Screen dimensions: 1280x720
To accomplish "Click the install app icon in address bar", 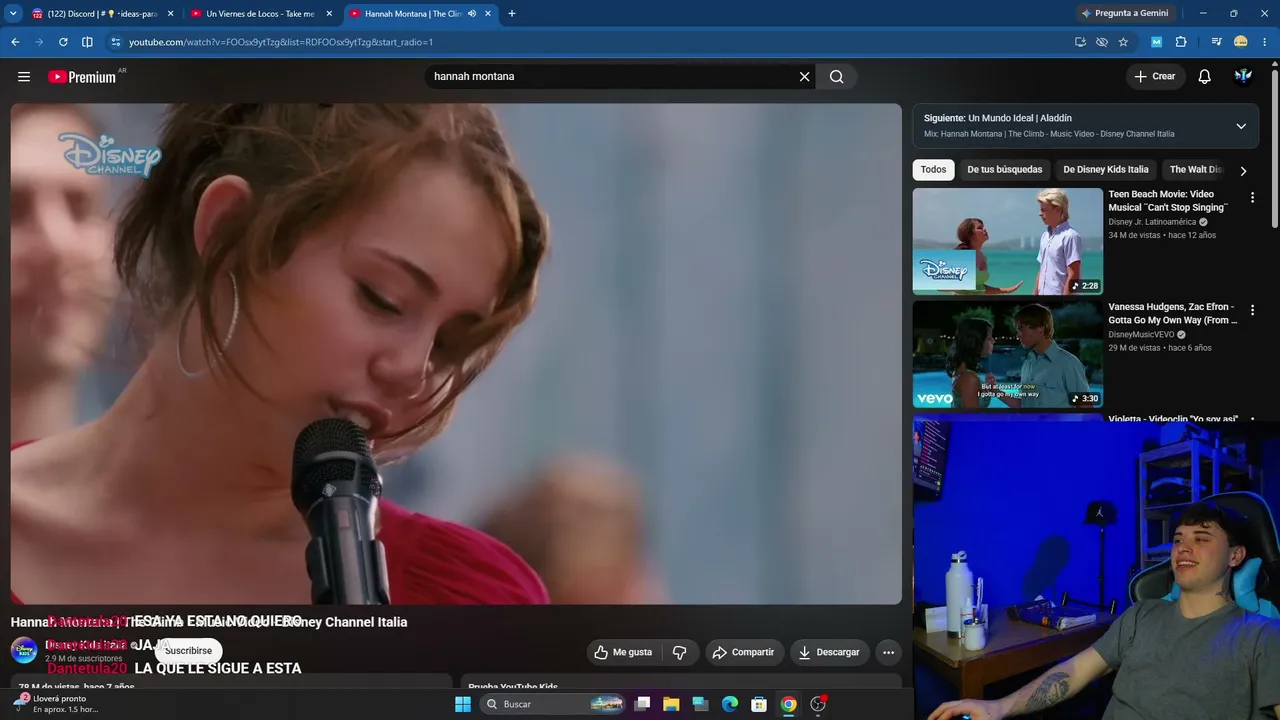I will [1080, 42].
